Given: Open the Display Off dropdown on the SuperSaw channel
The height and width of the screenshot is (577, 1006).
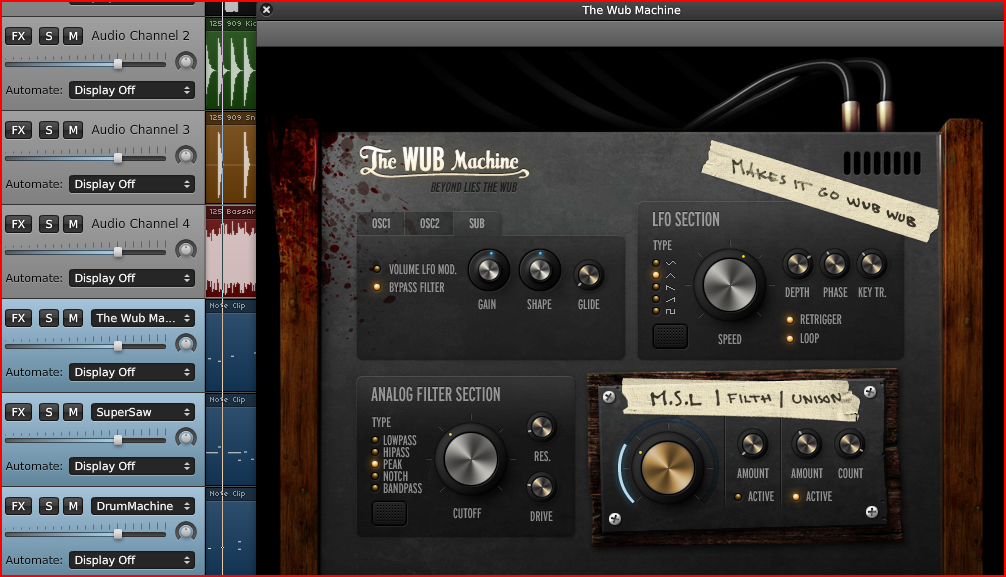Looking at the screenshot, I should click(131, 465).
